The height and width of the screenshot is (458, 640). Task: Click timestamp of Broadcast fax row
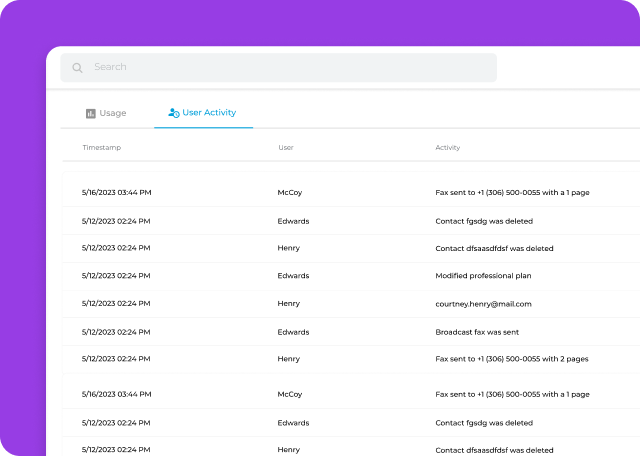click(116, 332)
